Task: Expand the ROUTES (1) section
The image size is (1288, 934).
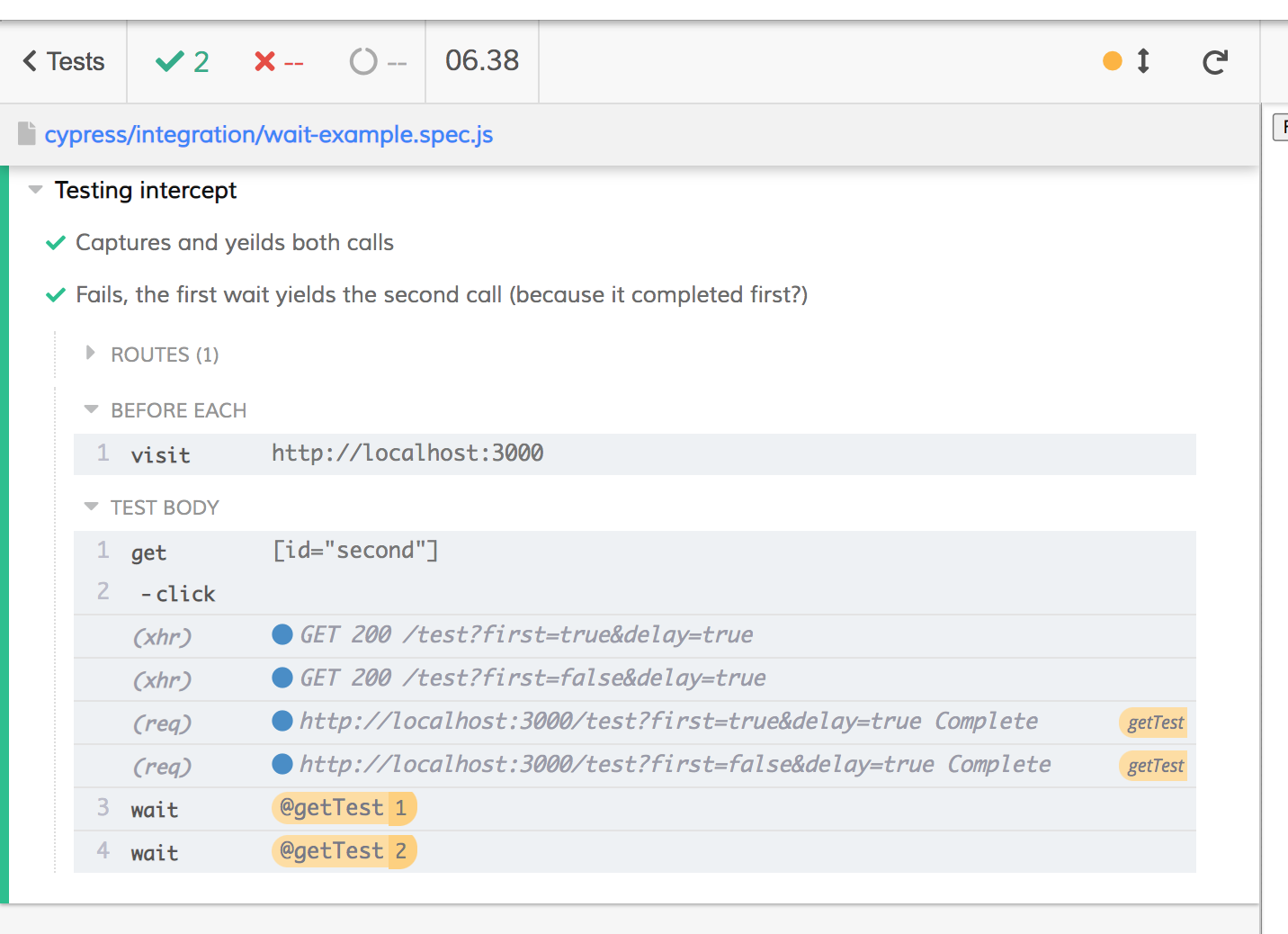Action: coord(90,354)
